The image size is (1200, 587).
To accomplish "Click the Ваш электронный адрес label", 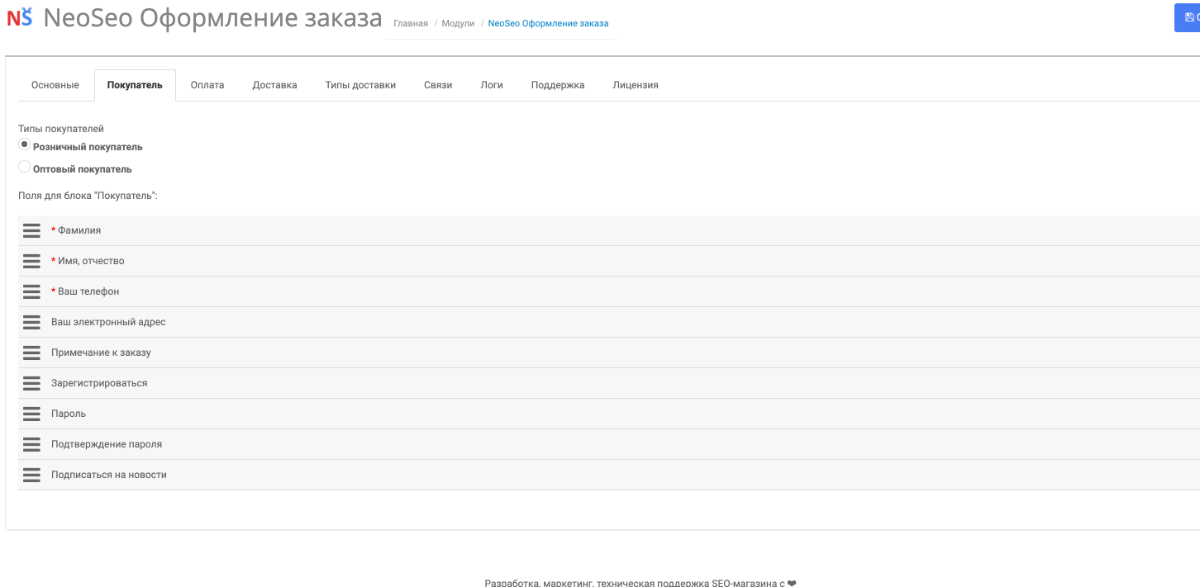I will [x=108, y=322].
